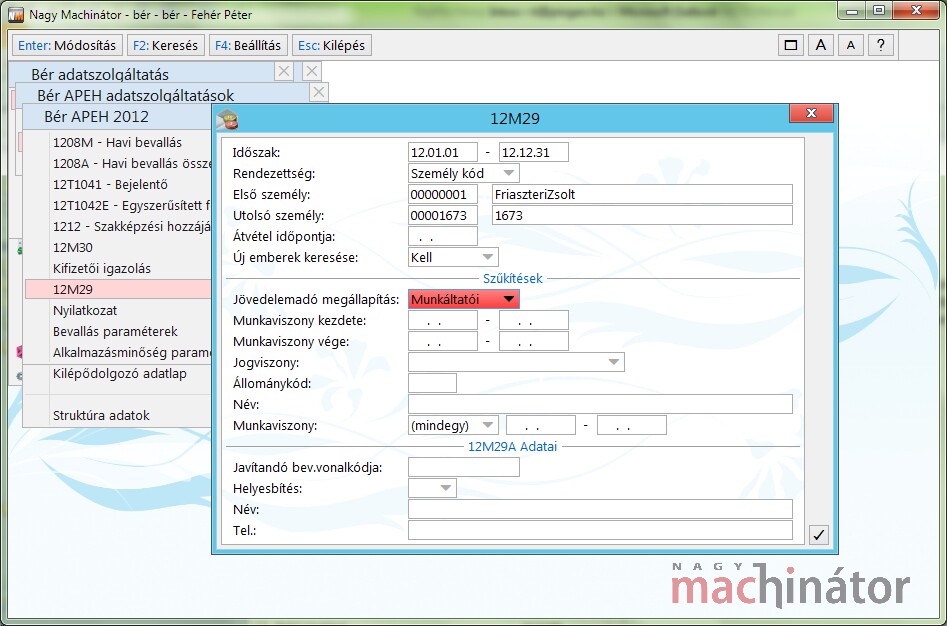Expand the Jogviszony dropdown

point(516,362)
